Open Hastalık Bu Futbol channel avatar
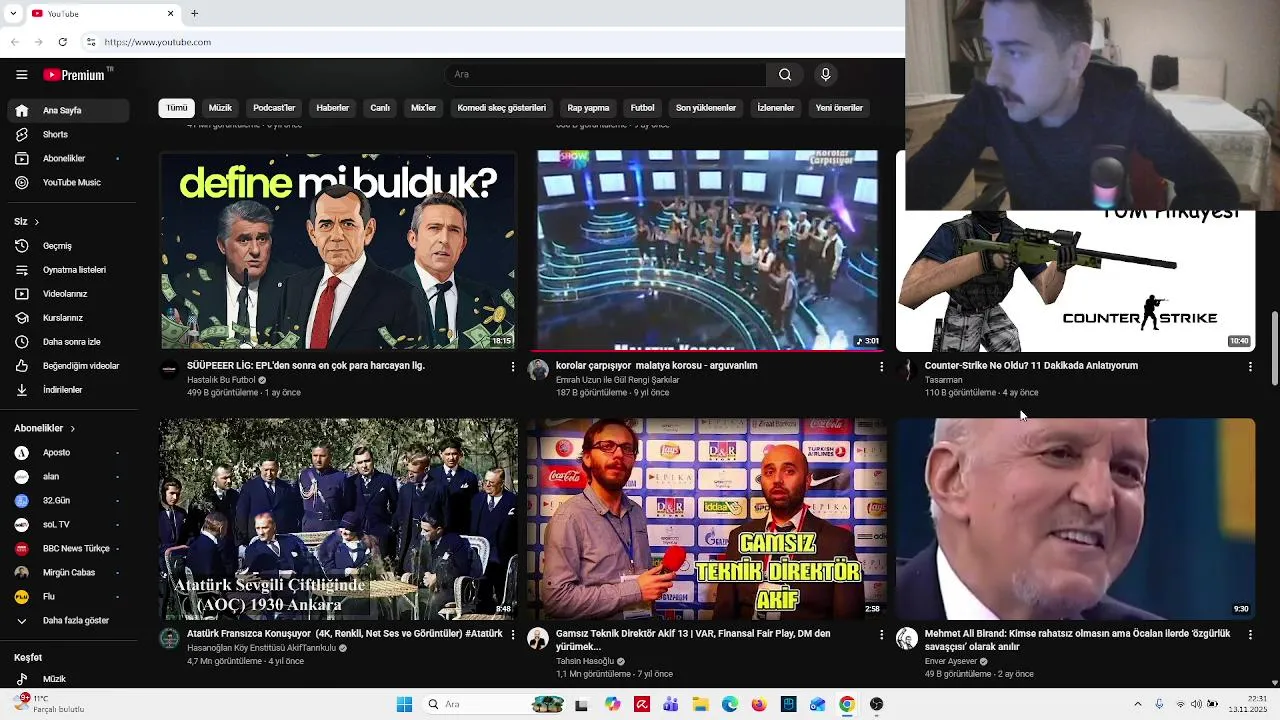 click(169, 370)
